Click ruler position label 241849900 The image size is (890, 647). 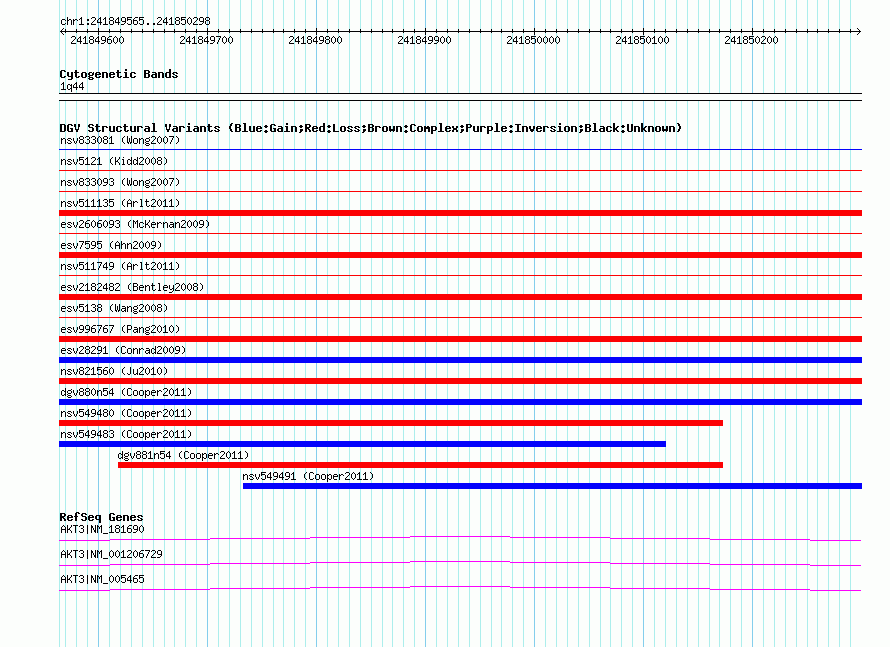click(425, 40)
